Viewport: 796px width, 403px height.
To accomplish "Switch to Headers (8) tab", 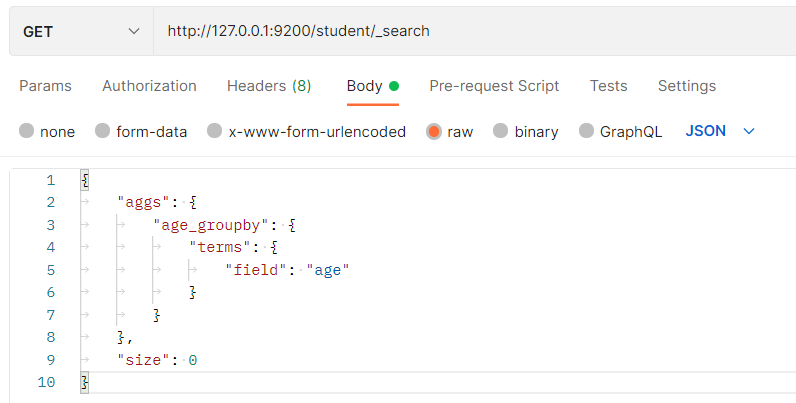I will 269,86.
